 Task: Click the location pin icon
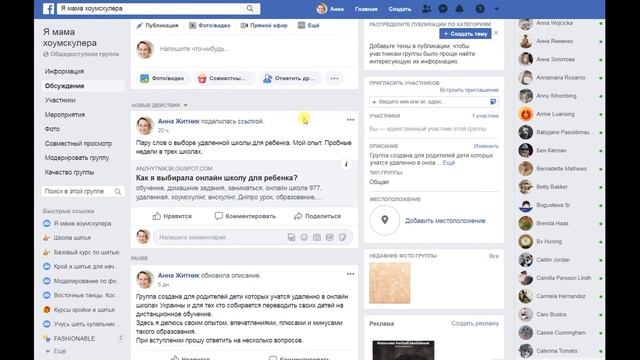coord(384,220)
